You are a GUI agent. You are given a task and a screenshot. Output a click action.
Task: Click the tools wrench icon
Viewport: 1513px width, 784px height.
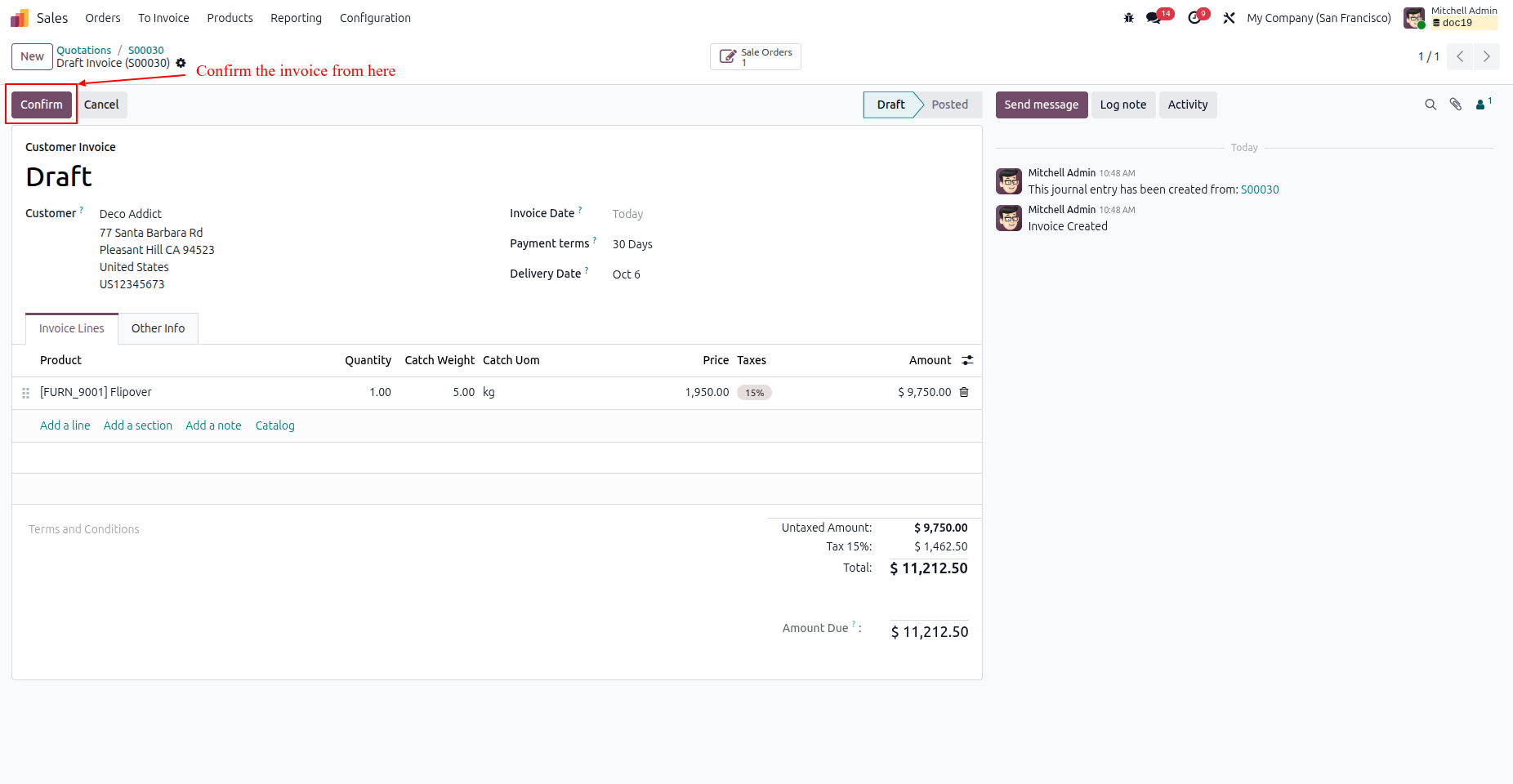coord(1229,18)
